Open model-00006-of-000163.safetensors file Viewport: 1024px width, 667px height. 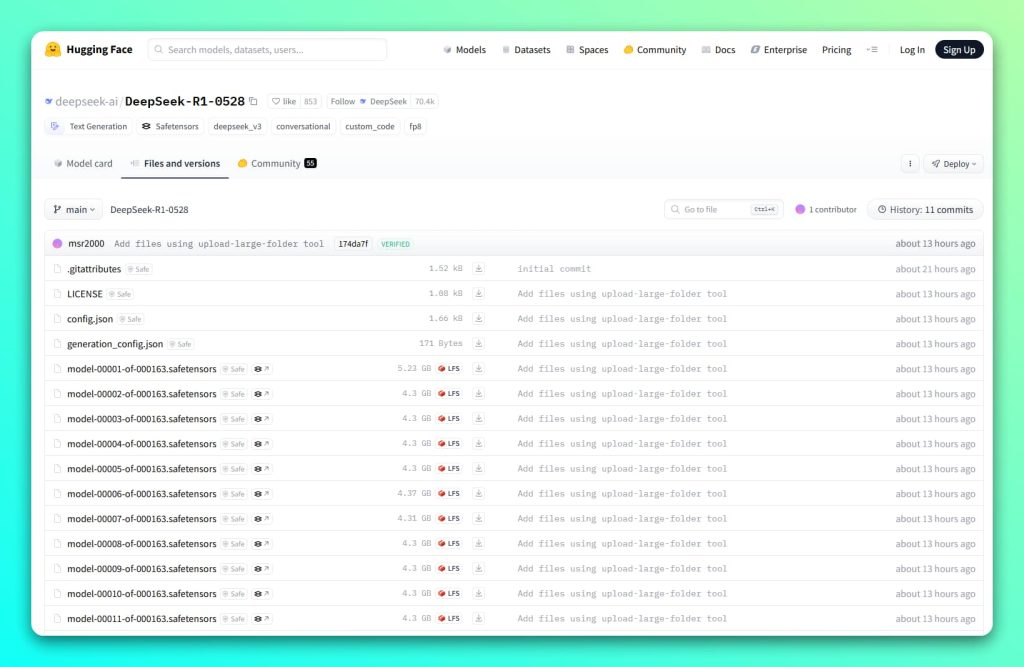[142, 494]
